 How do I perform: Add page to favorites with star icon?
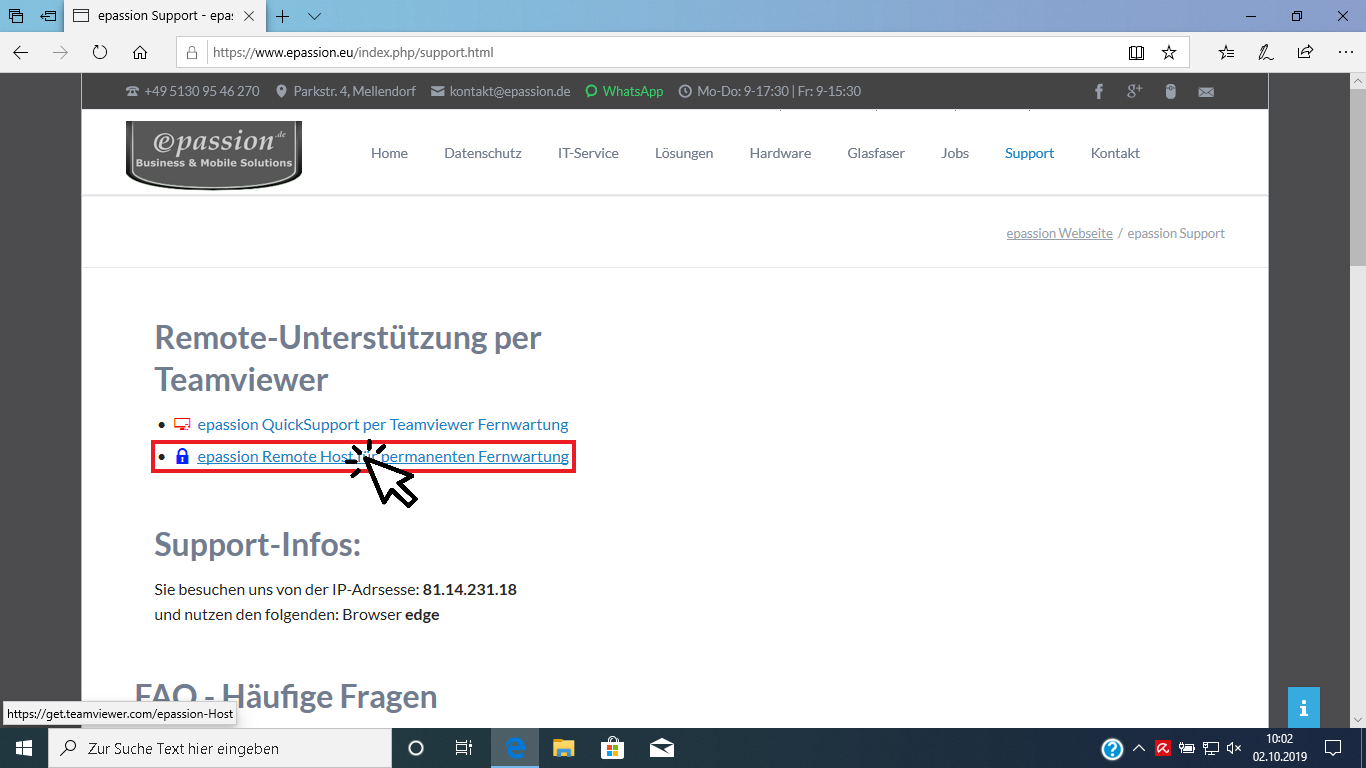coord(1168,53)
